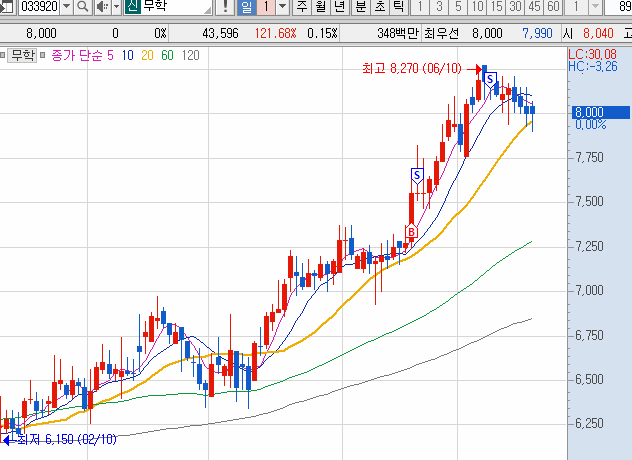Click the speaker sound icon

click(x=102, y=8)
